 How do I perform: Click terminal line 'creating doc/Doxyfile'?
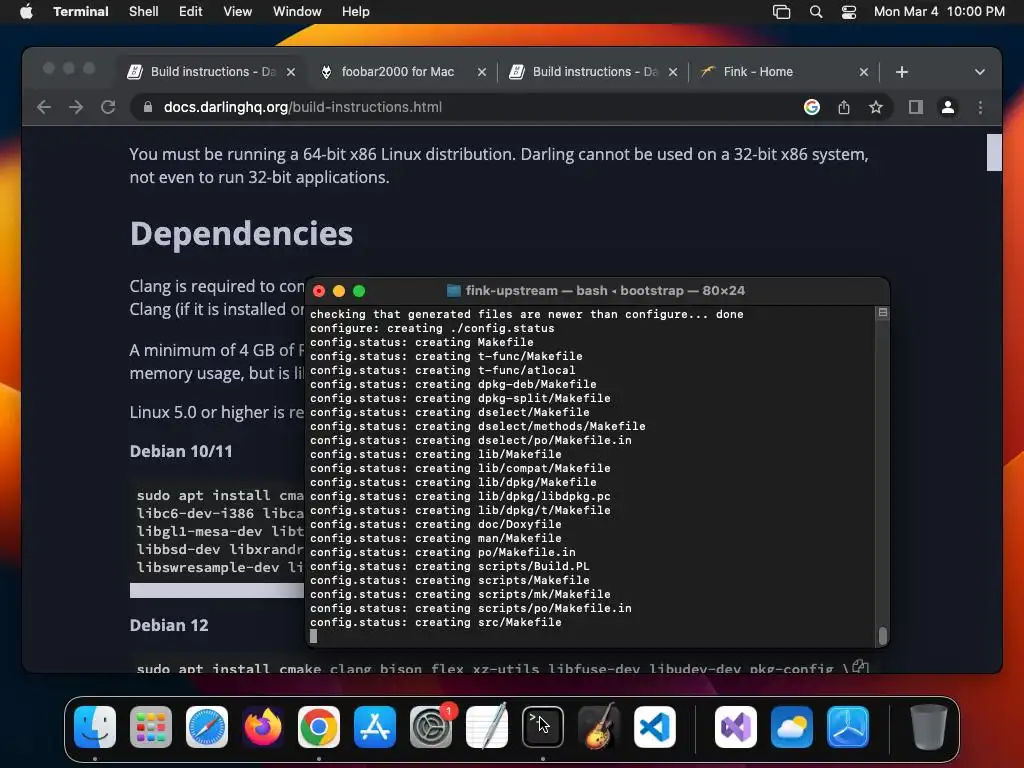pos(436,524)
